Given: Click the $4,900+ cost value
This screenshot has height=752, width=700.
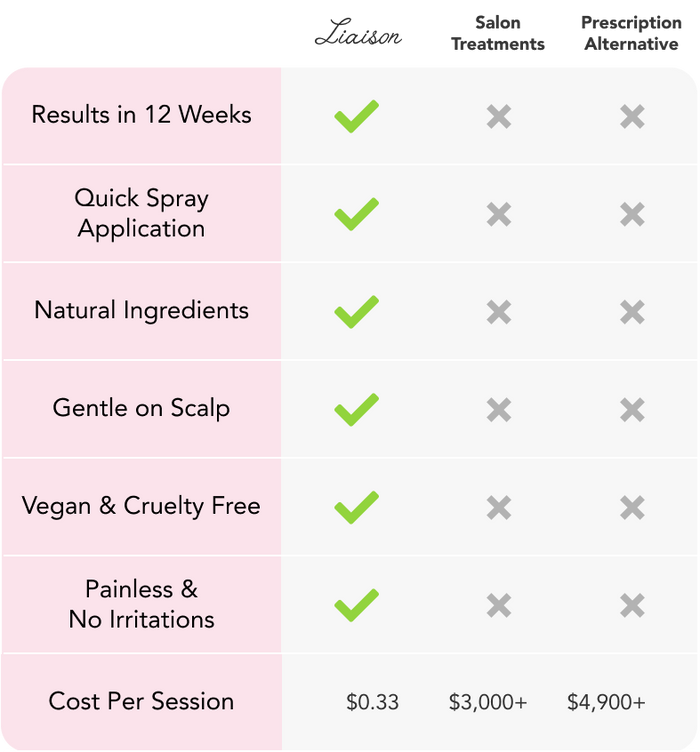Looking at the screenshot, I should click(606, 702).
